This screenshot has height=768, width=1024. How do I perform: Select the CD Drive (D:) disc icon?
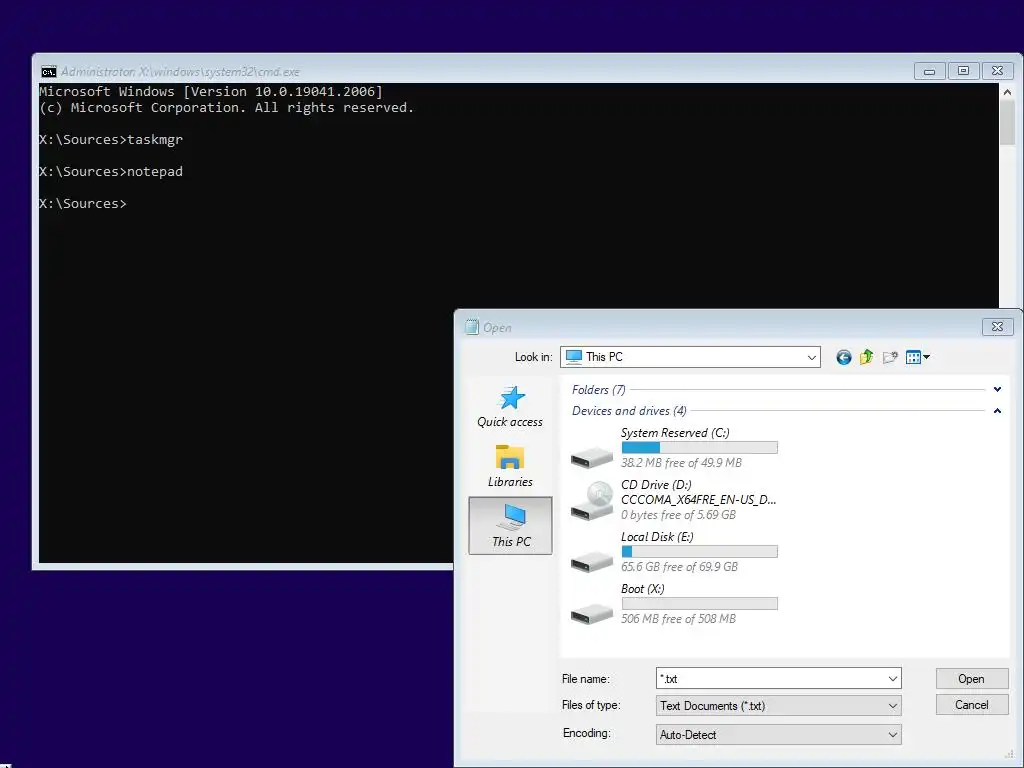(592, 500)
